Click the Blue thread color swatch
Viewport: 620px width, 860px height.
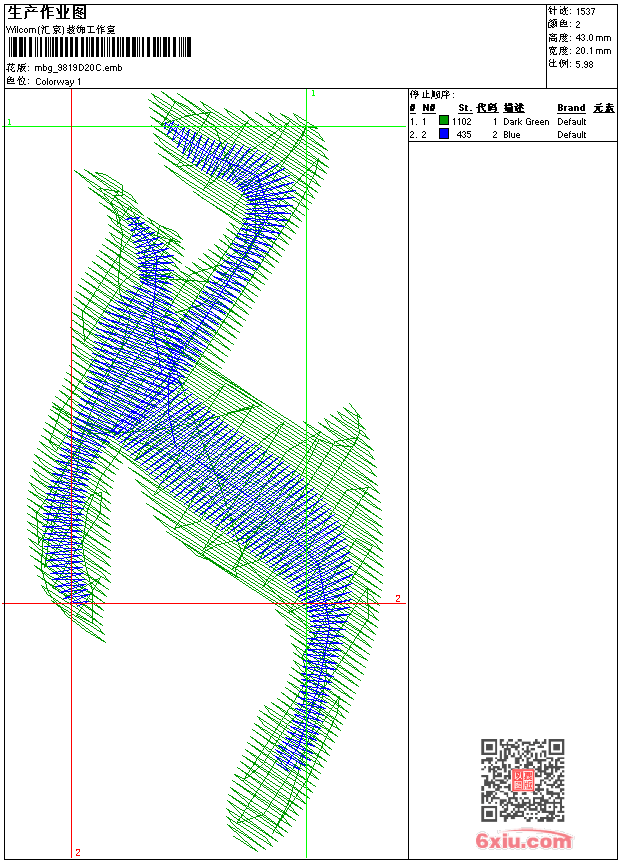(x=444, y=134)
